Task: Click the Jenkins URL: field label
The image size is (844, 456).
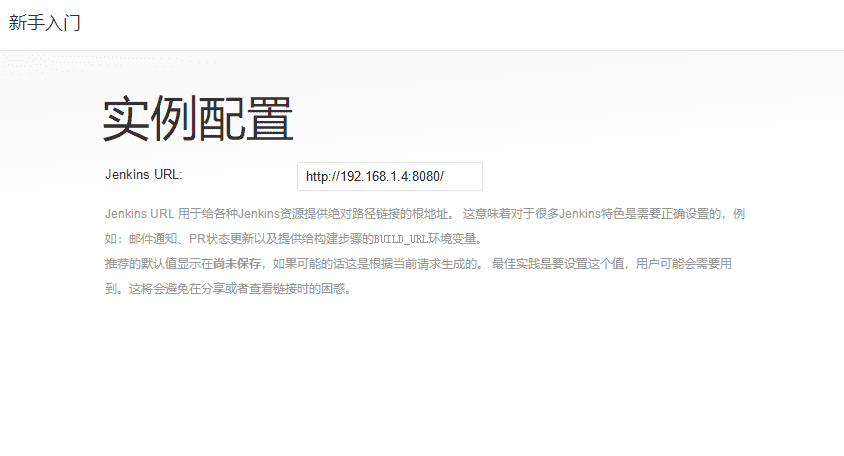Action: (144, 174)
